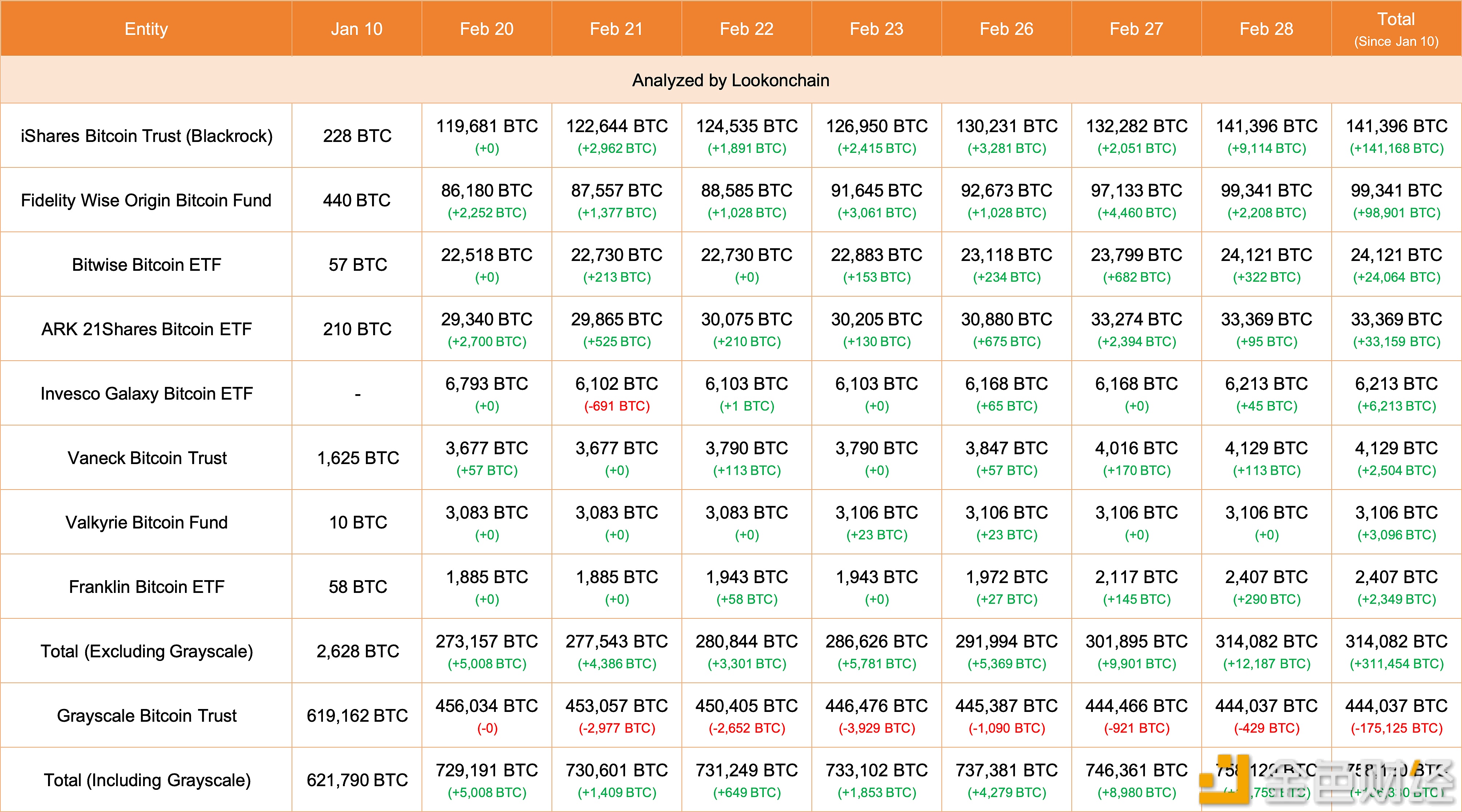The height and width of the screenshot is (812, 1462).
Task: Click the Franklin Bitcoin ETF row label
Action: [x=146, y=587]
